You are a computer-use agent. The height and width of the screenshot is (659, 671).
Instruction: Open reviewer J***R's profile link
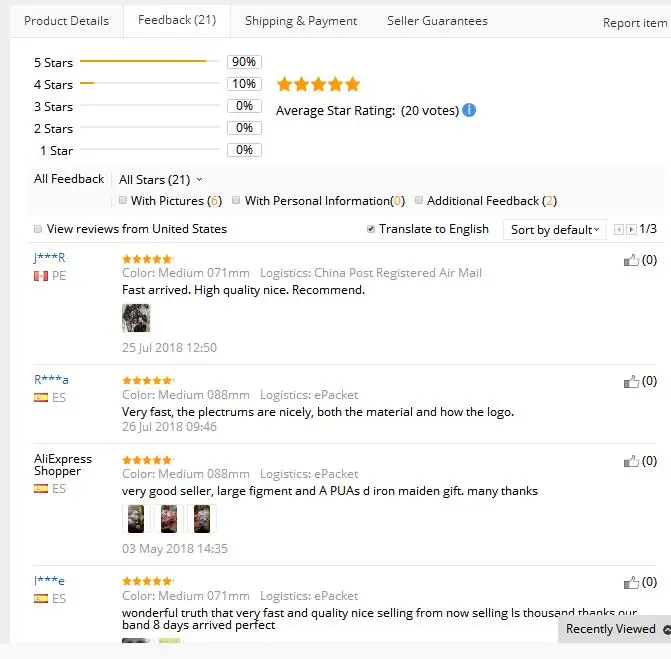(49, 258)
